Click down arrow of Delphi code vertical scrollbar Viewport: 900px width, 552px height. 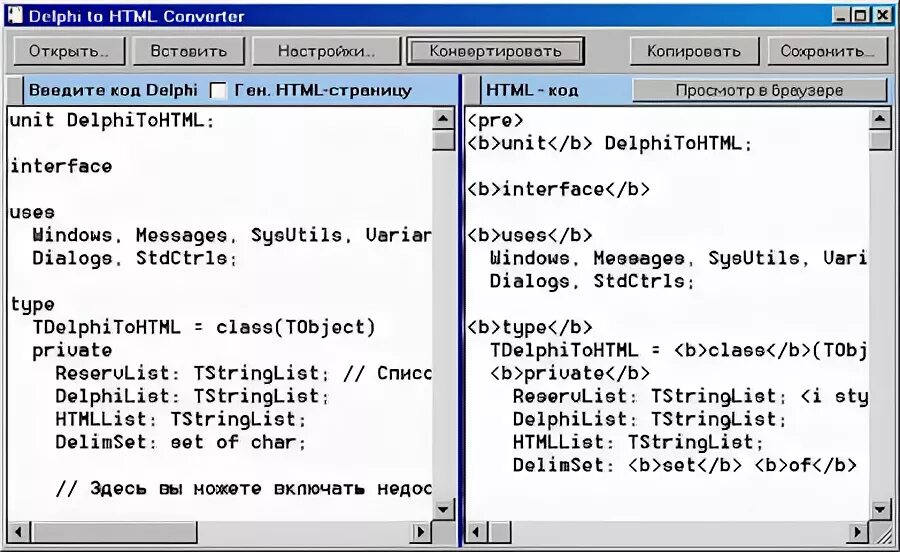pos(443,509)
